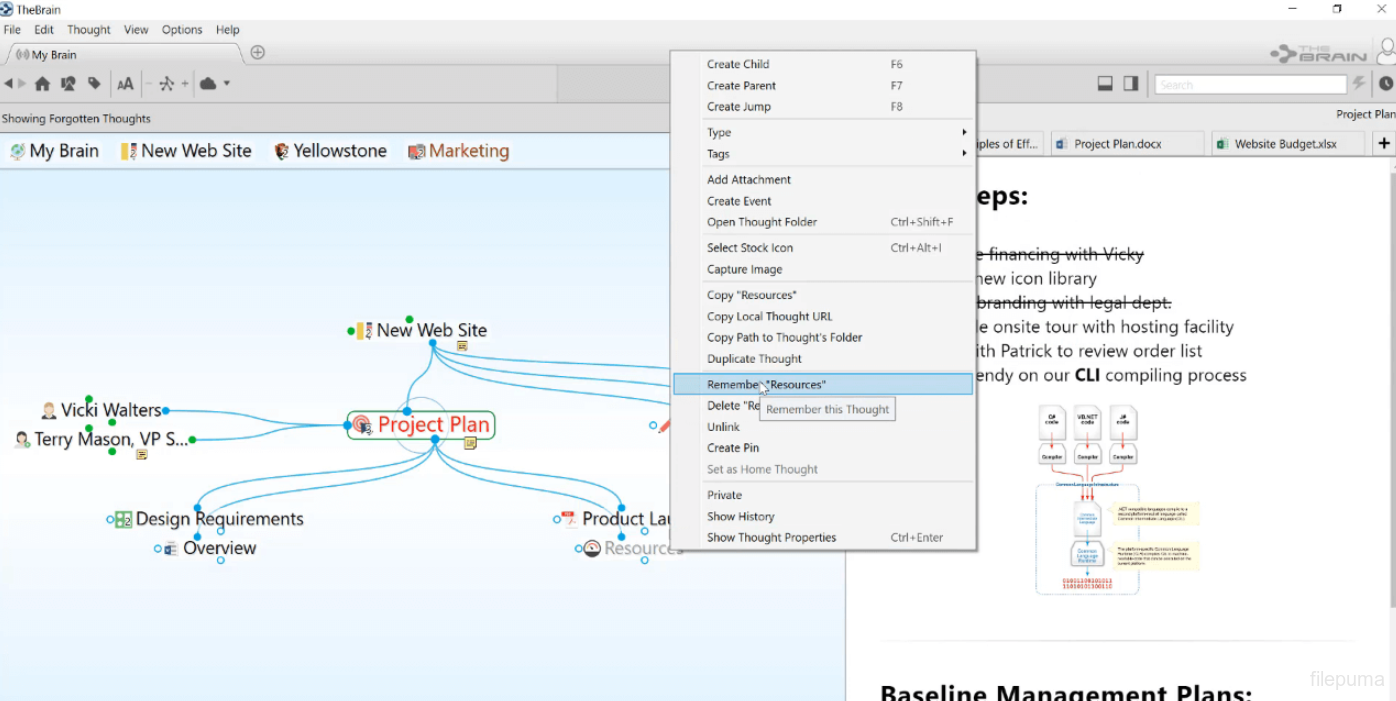Viewport: 1396px width, 701px height.
Task: Select Create Child from context menu
Action: (x=738, y=64)
